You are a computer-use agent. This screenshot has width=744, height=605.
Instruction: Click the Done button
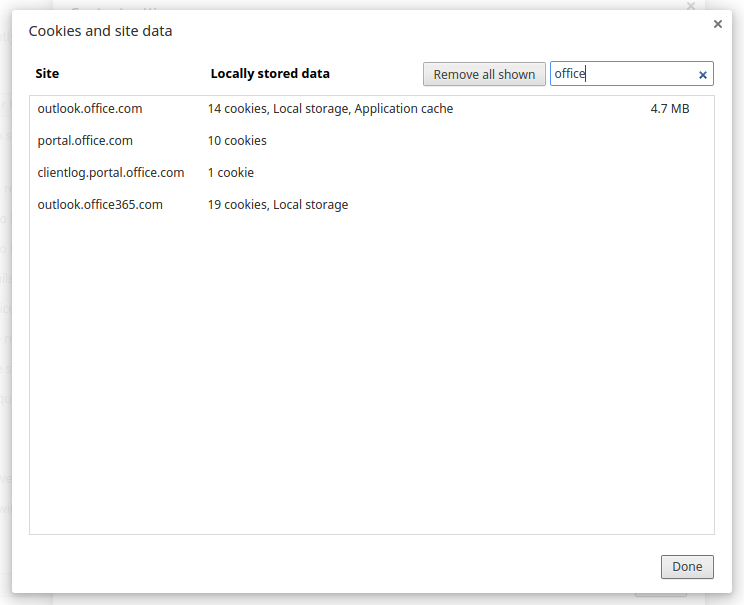point(687,567)
